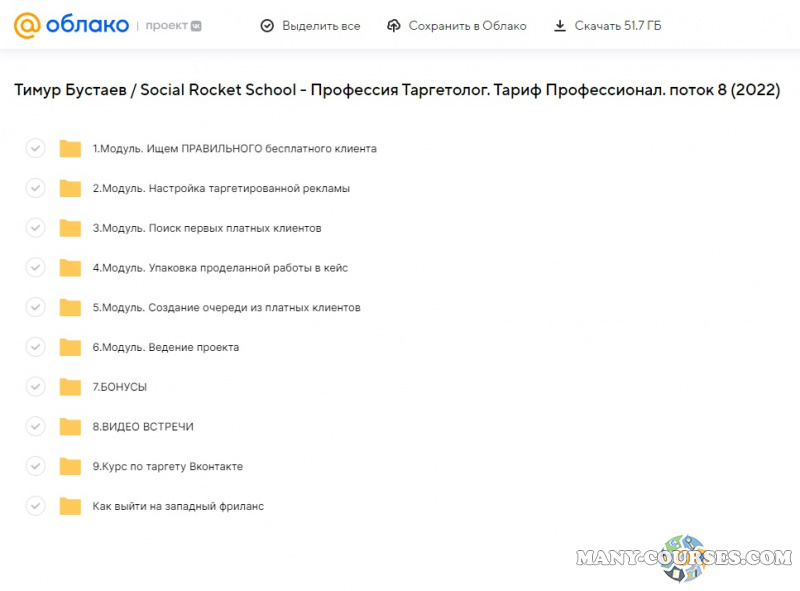Click the cloud upload icon in toolbar
The height and width of the screenshot is (591, 800).
point(393,25)
